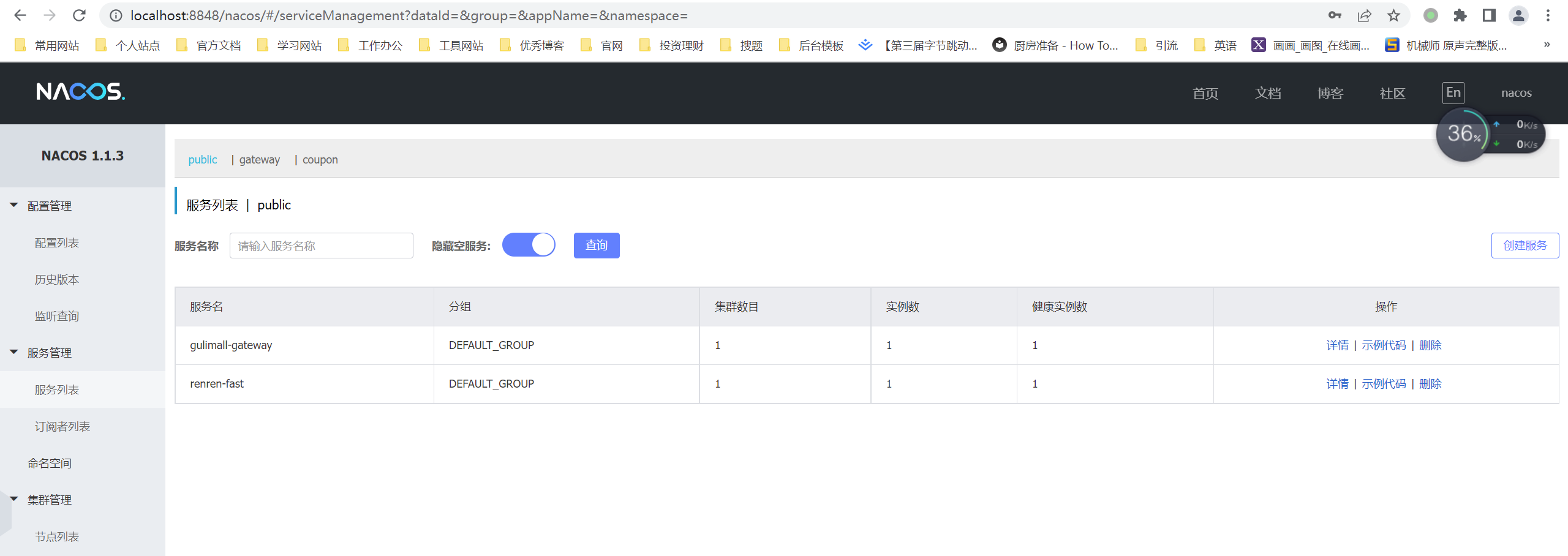Open the 官网 bookmark folder

coord(602,45)
